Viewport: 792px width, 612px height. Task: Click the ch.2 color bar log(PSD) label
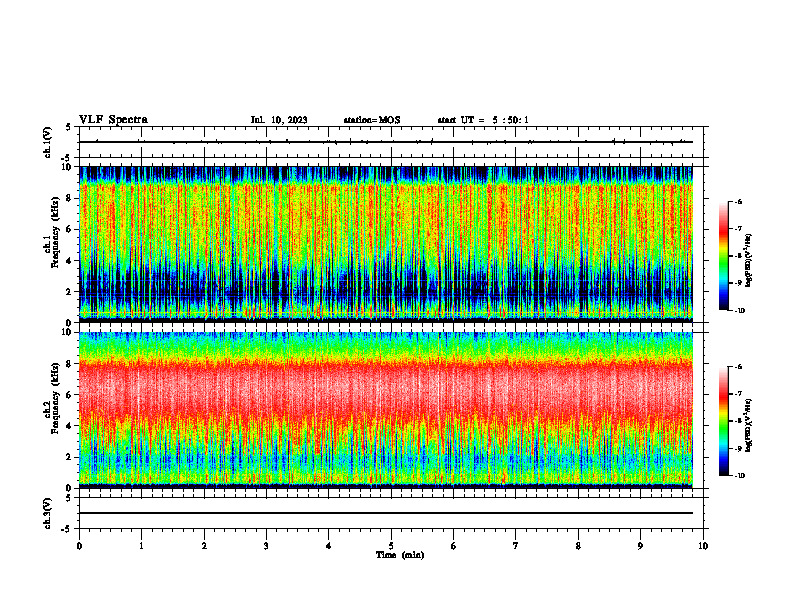[749, 425]
